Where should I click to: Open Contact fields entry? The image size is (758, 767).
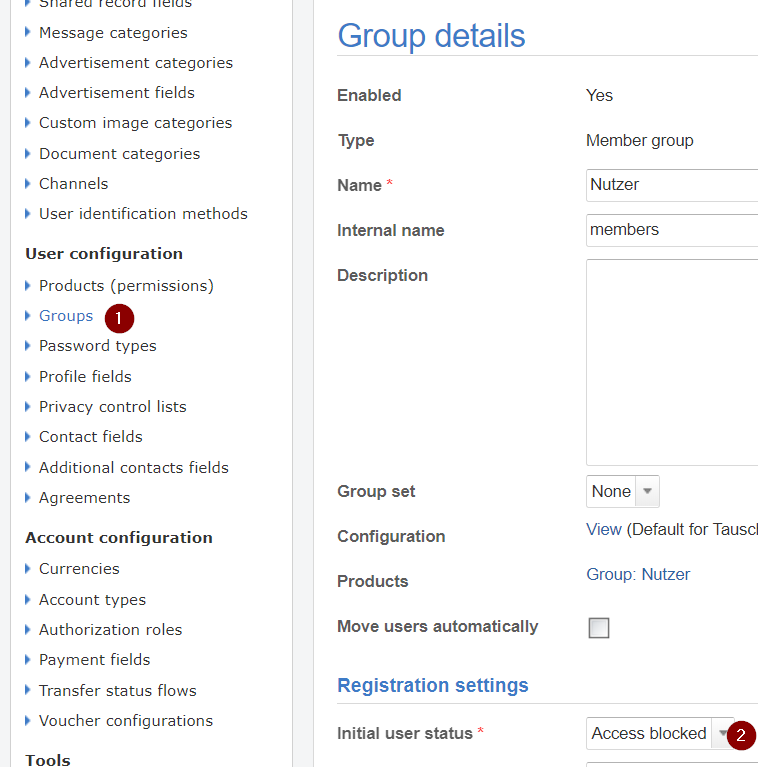click(90, 437)
